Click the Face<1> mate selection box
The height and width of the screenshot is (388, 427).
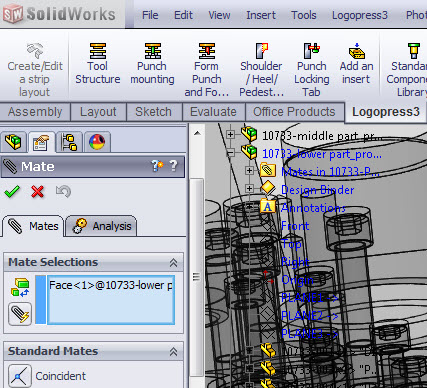click(x=111, y=300)
